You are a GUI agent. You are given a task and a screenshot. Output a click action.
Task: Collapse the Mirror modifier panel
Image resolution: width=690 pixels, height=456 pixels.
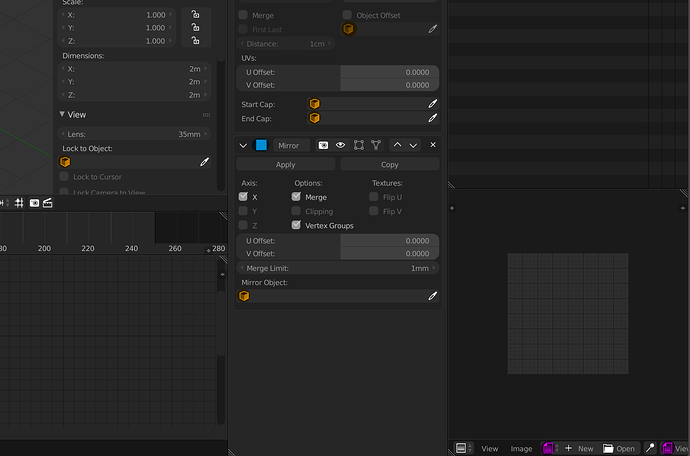click(x=243, y=145)
